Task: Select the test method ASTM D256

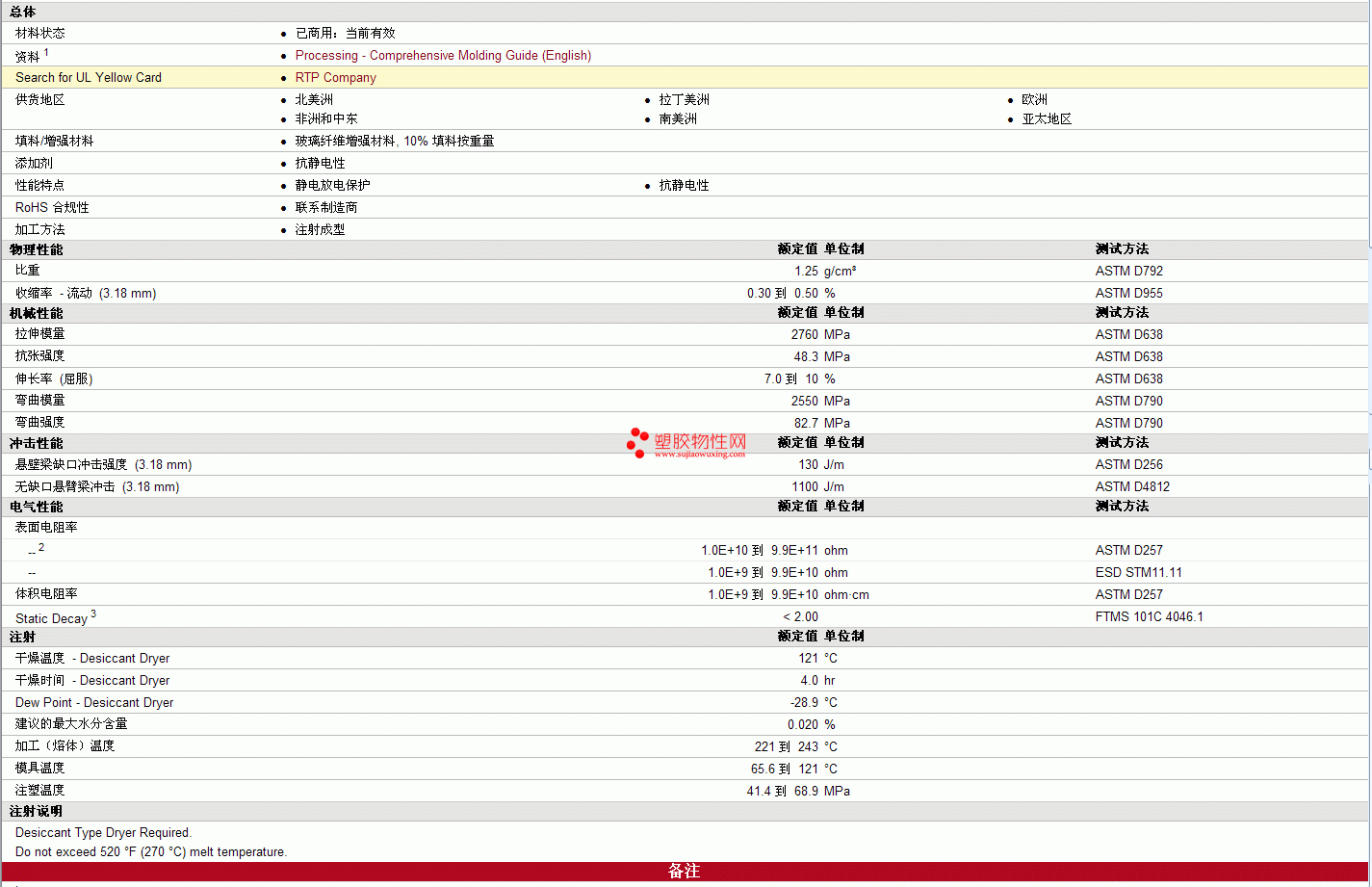Action: coord(1129,465)
